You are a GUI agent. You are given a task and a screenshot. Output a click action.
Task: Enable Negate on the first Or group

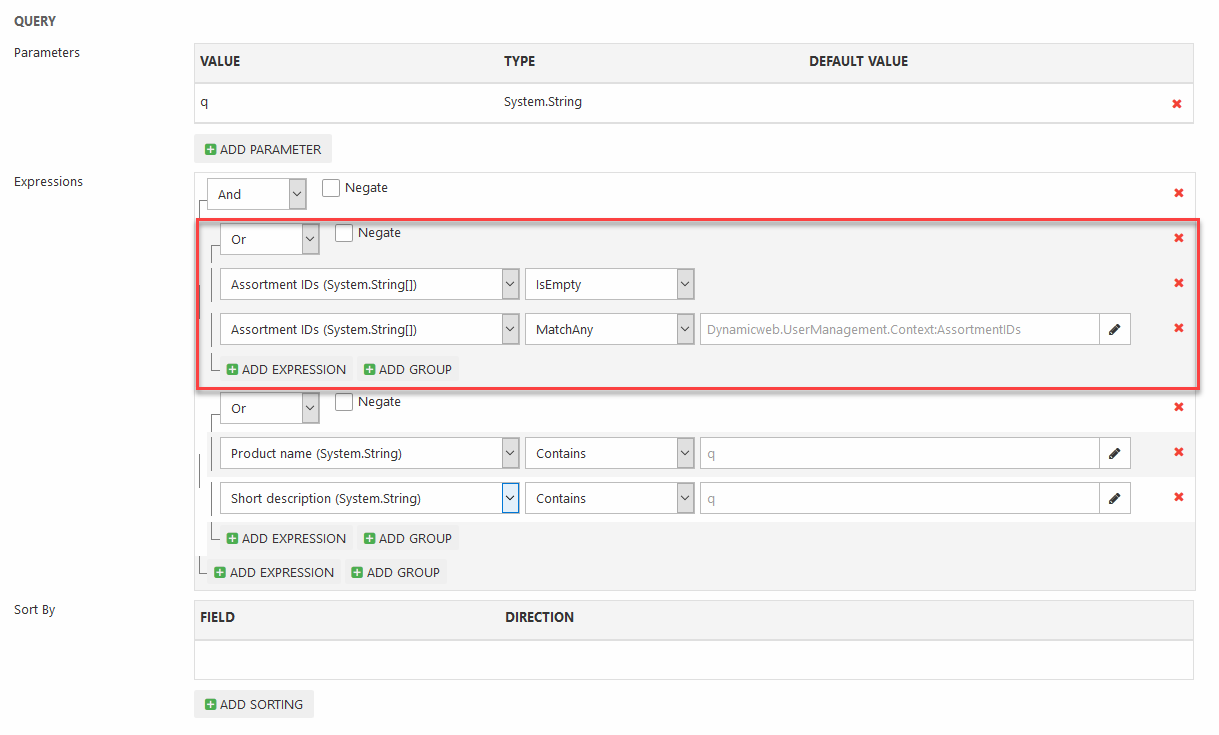click(x=344, y=233)
